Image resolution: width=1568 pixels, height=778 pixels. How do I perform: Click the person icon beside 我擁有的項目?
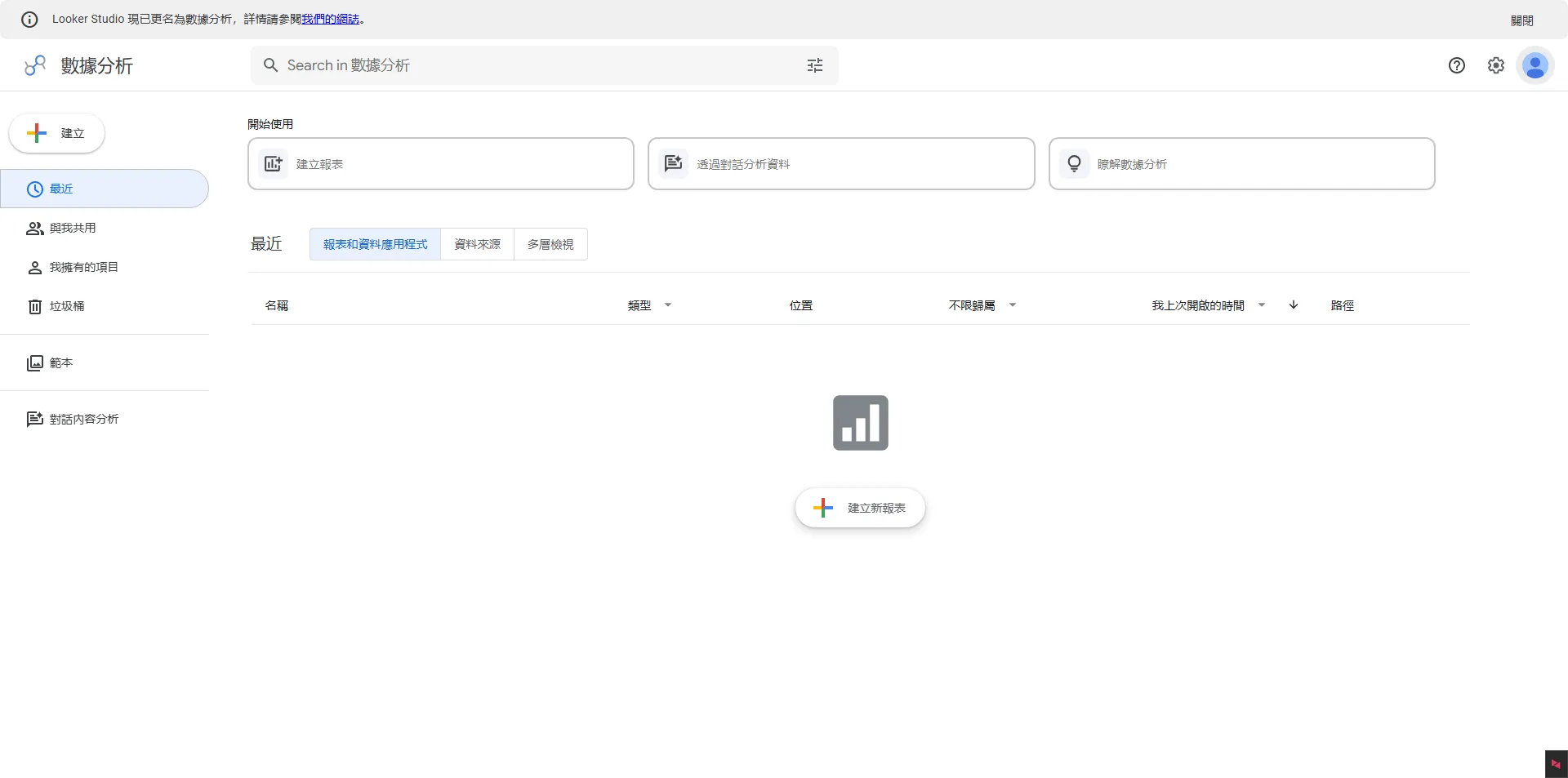click(35, 268)
